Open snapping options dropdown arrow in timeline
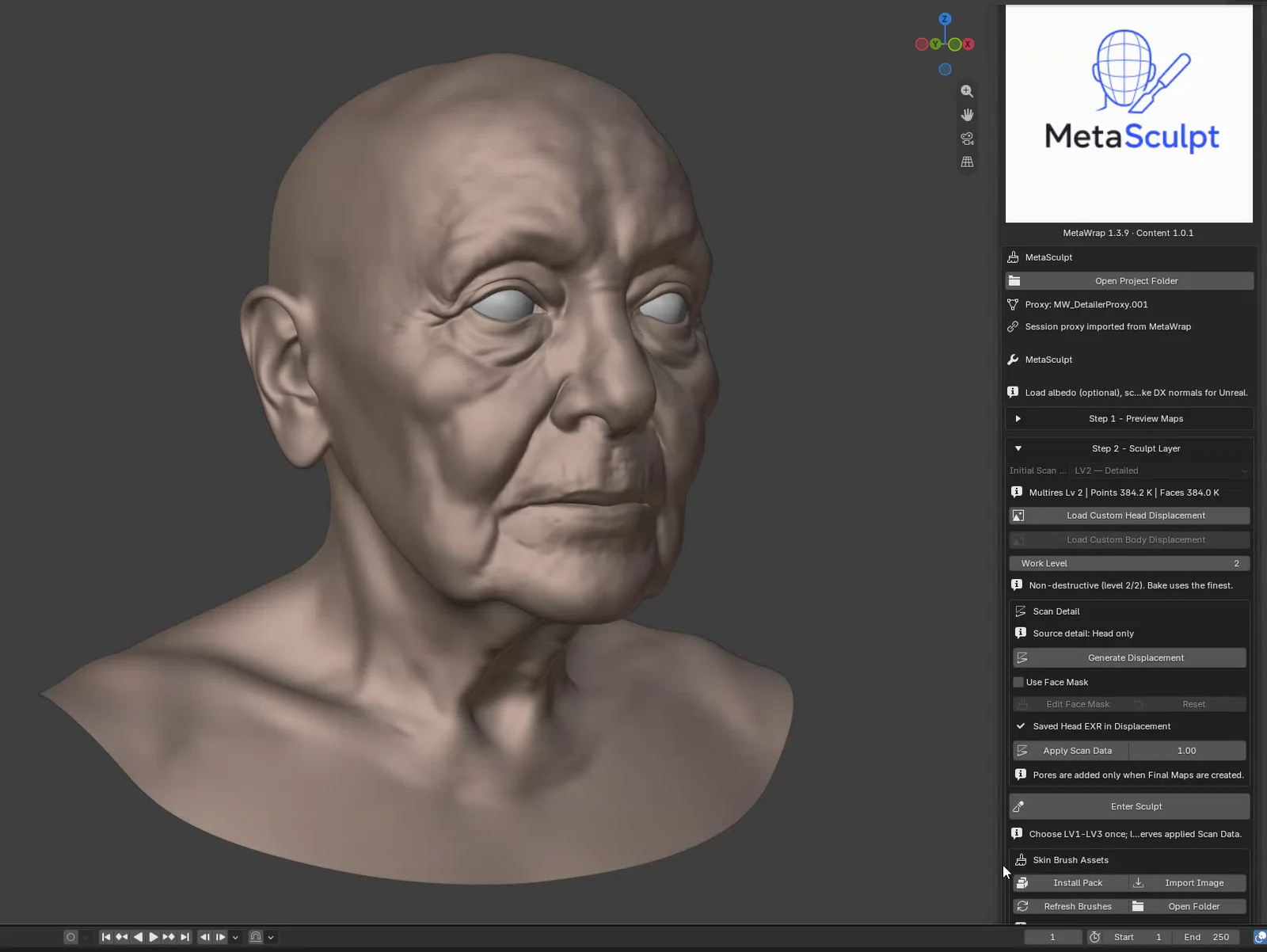The height and width of the screenshot is (952, 1267). point(271,937)
